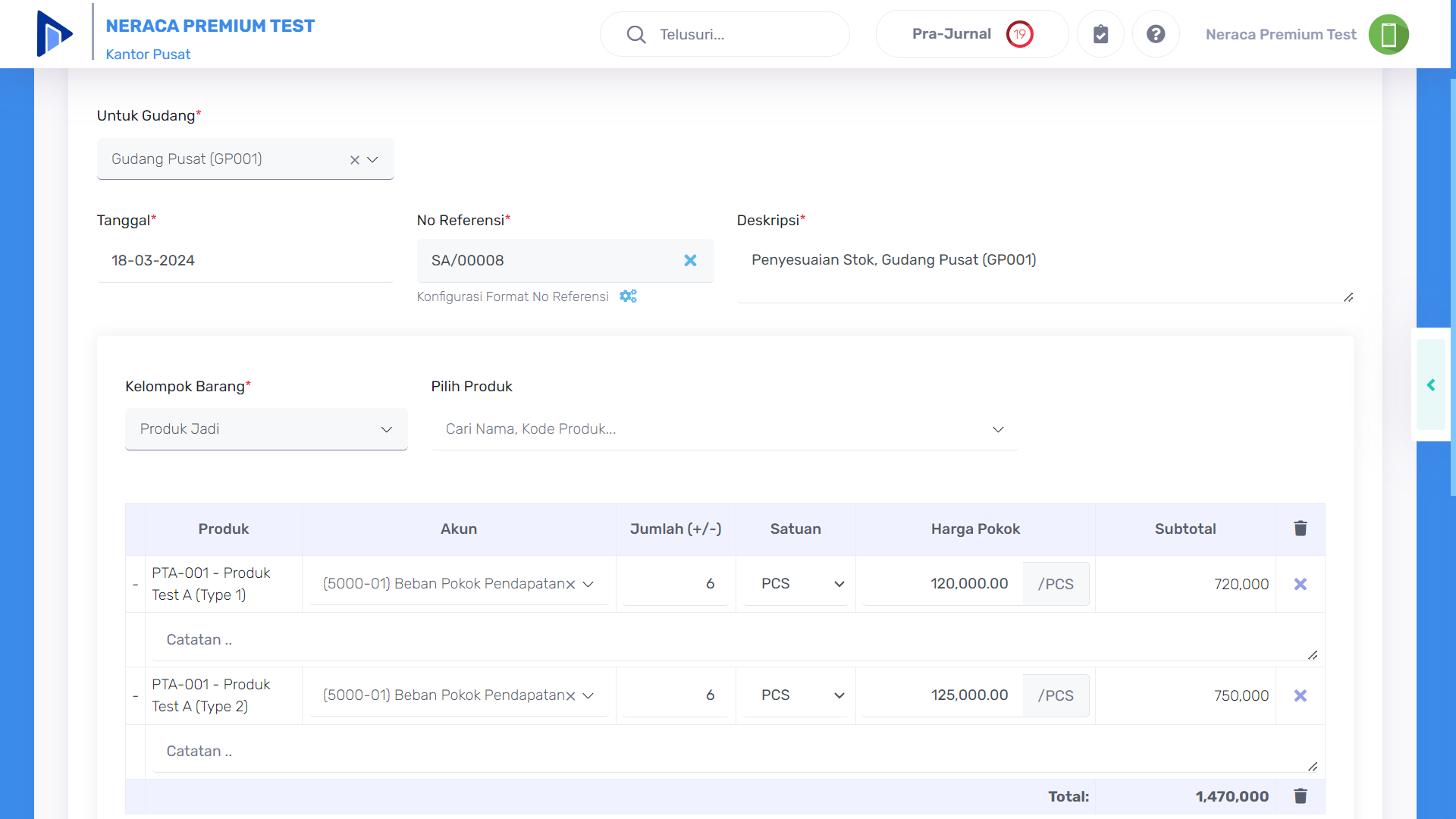Screen dimensions: 1456x819
Task: Clear the Gudang Pusat warehouse selection
Action: point(354,160)
